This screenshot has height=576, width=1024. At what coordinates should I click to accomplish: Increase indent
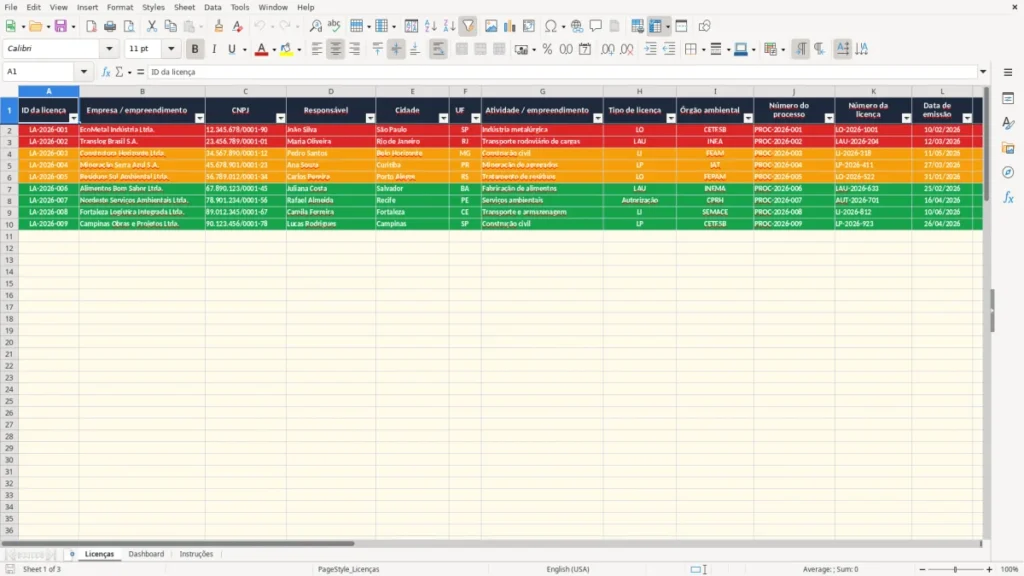click(650, 49)
